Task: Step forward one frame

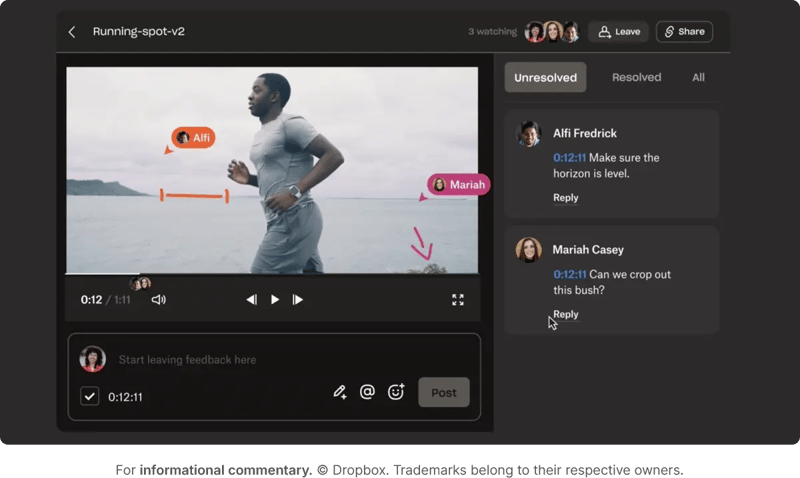Action: pyautogui.click(x=297, y=299)
